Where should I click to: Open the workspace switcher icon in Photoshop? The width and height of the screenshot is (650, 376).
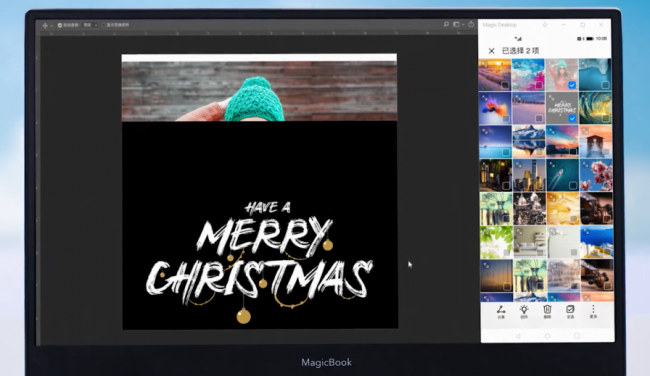click(x=456, y=24)
